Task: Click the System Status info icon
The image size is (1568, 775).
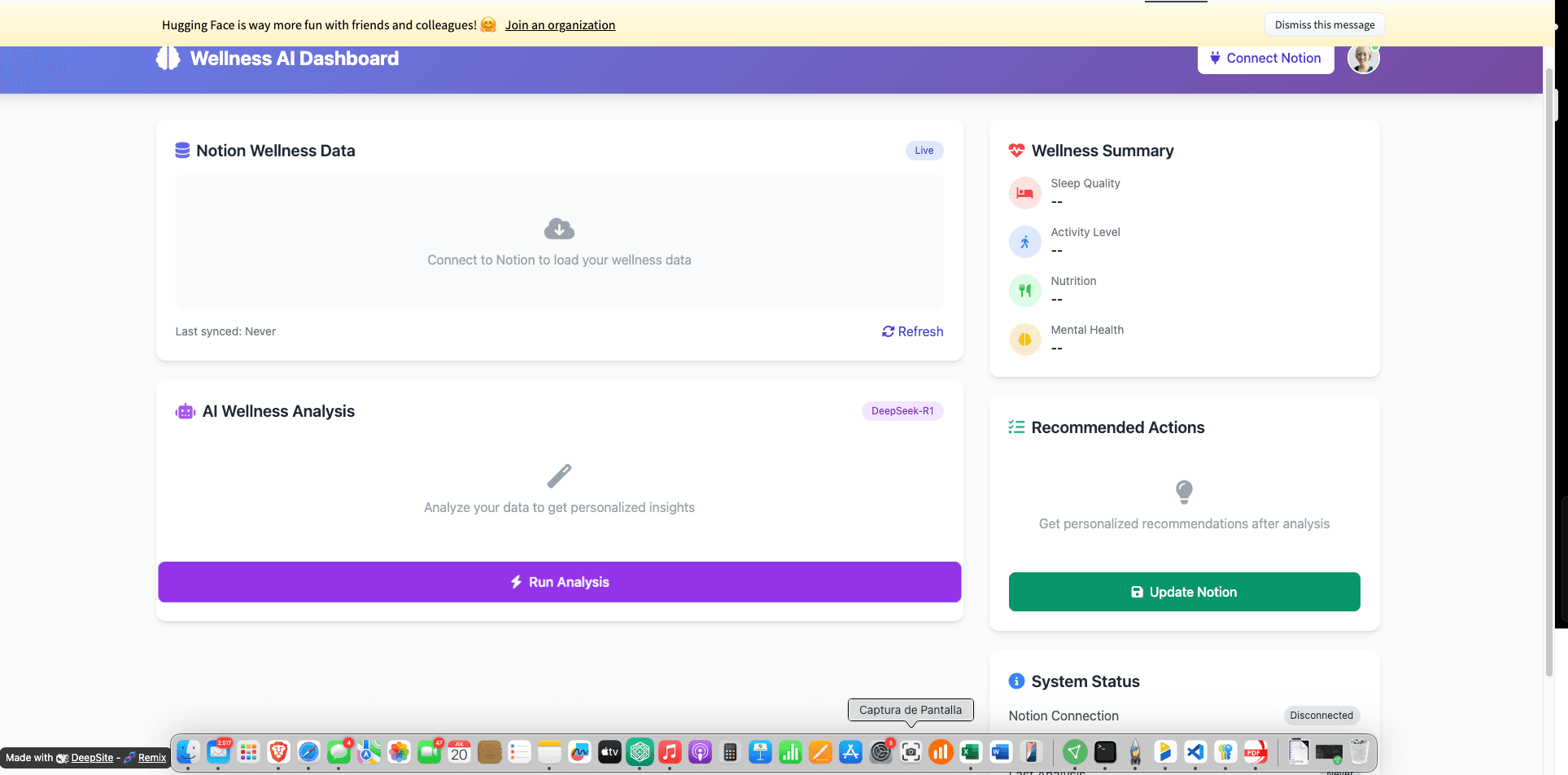Action: (1016, 681)
